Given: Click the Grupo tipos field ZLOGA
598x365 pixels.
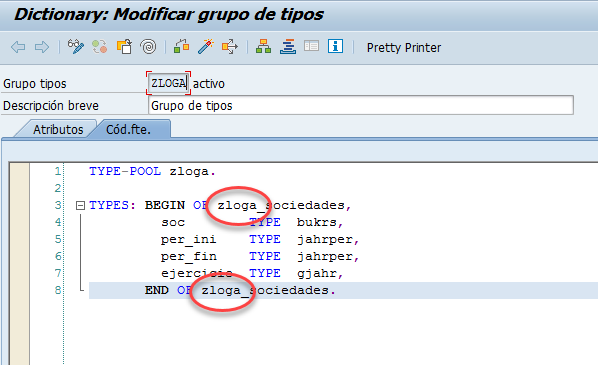Looking at the screenshot, I should (x=169, y=83).
